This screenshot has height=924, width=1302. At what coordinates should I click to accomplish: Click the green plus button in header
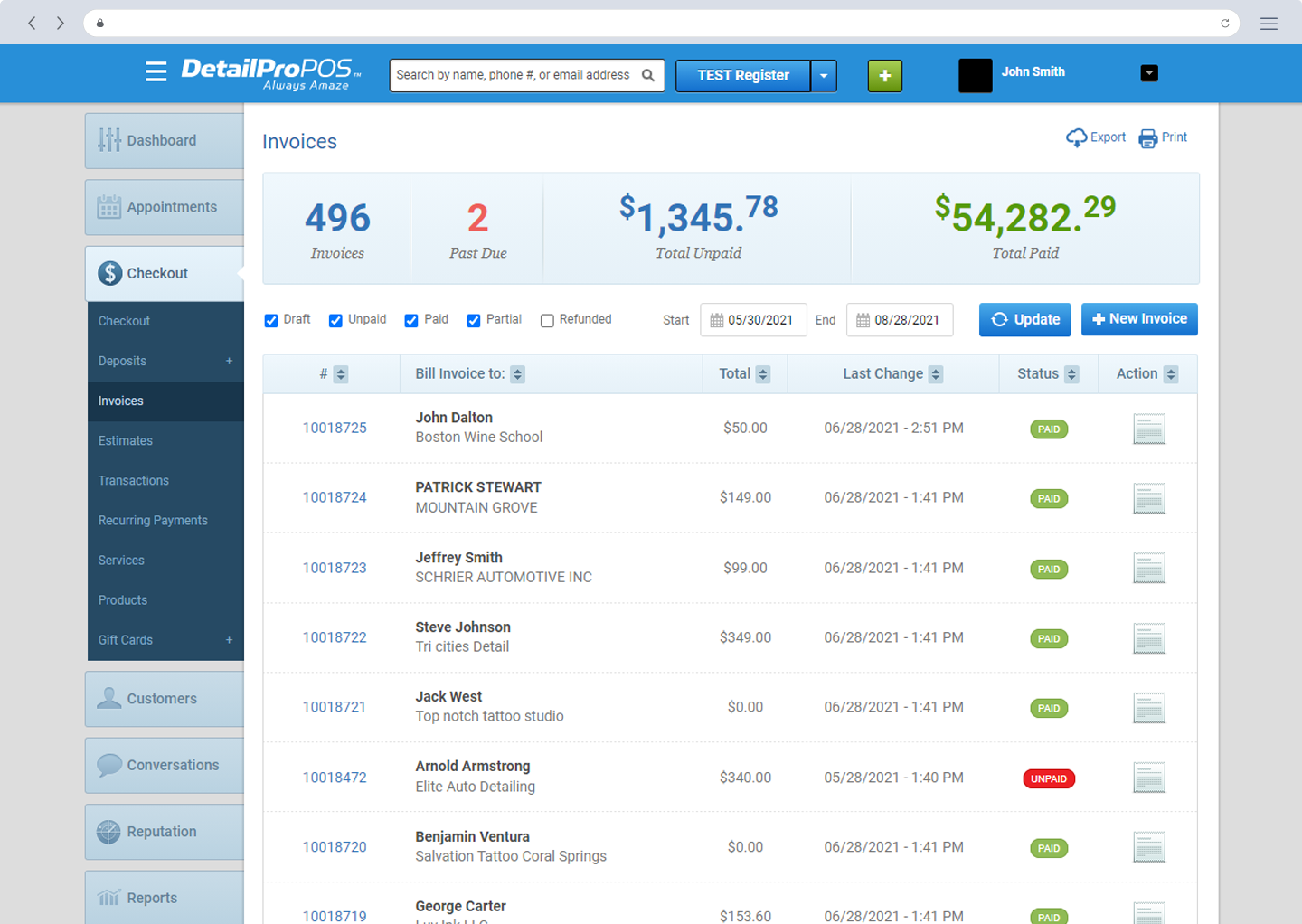[x=885, y=76]
